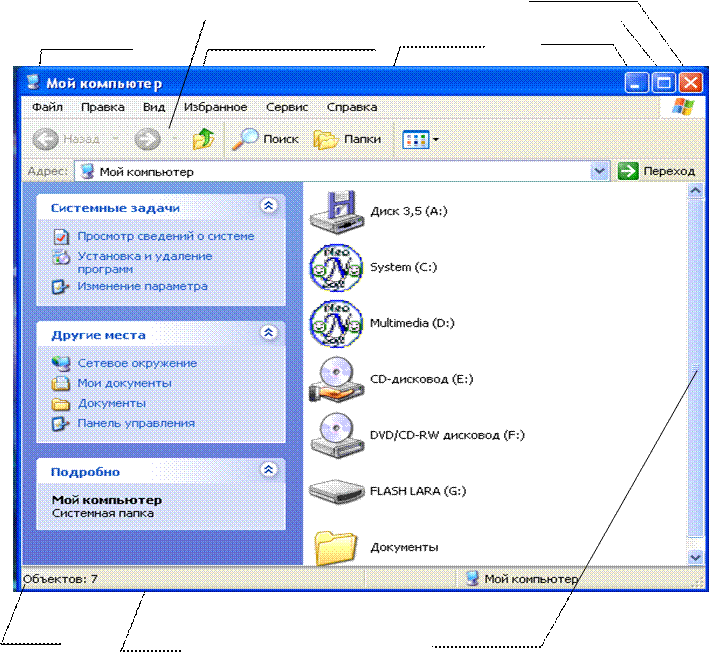The image size is (709, 652).
Task: Open the Справка menu
Action: (352, 107)
